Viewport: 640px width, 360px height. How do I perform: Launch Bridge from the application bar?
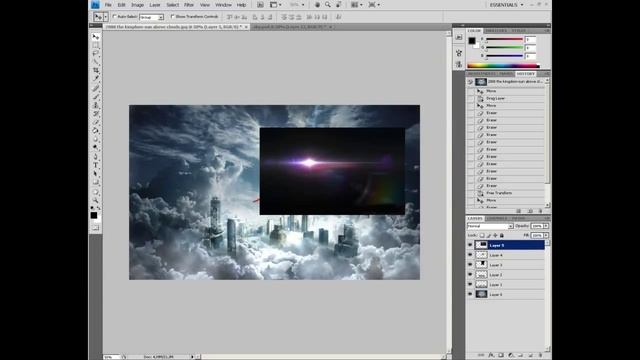tap(260, 5)
